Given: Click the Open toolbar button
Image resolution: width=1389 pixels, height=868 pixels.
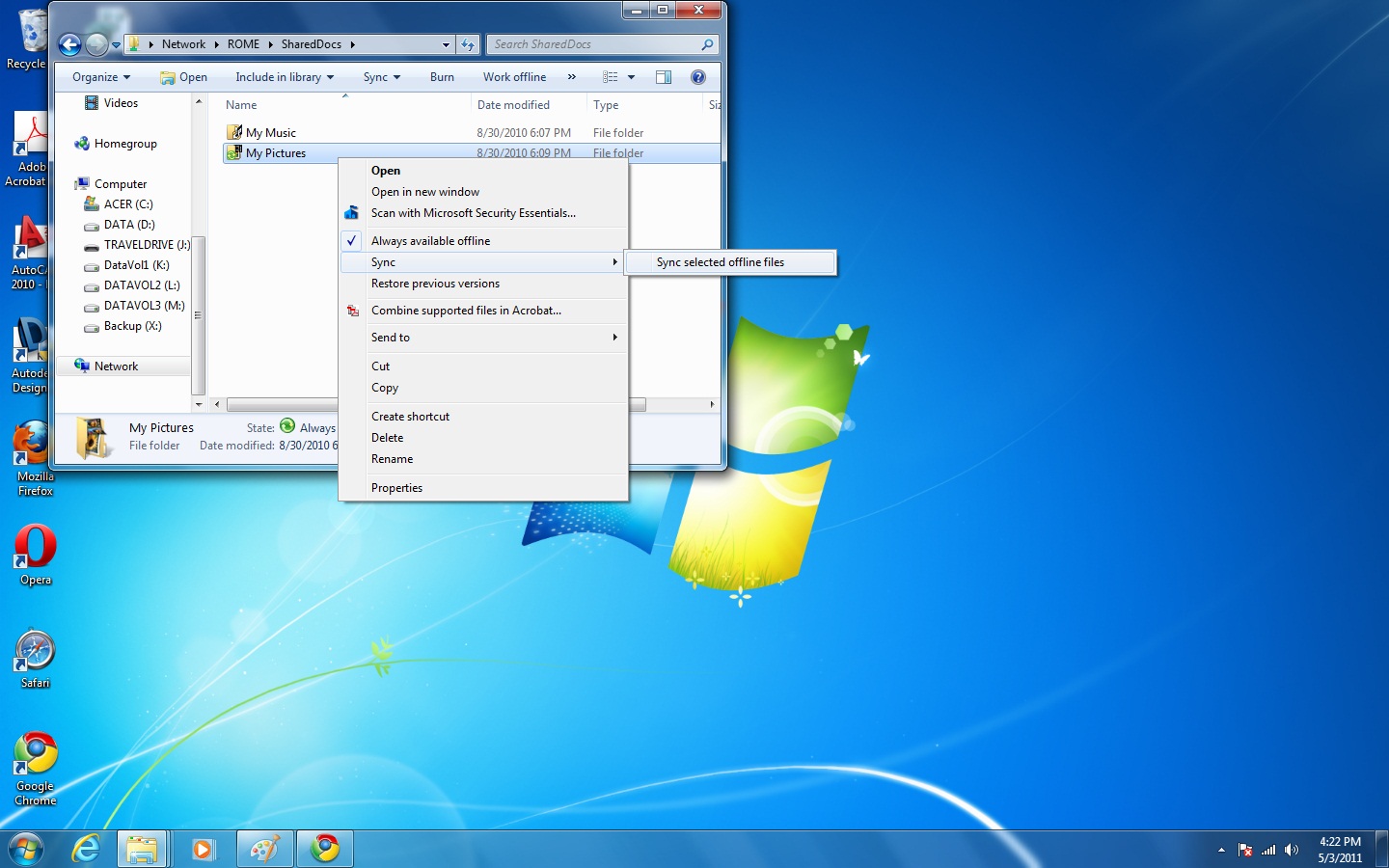Looking at the screenshot, I should click(x=184, y=77).
